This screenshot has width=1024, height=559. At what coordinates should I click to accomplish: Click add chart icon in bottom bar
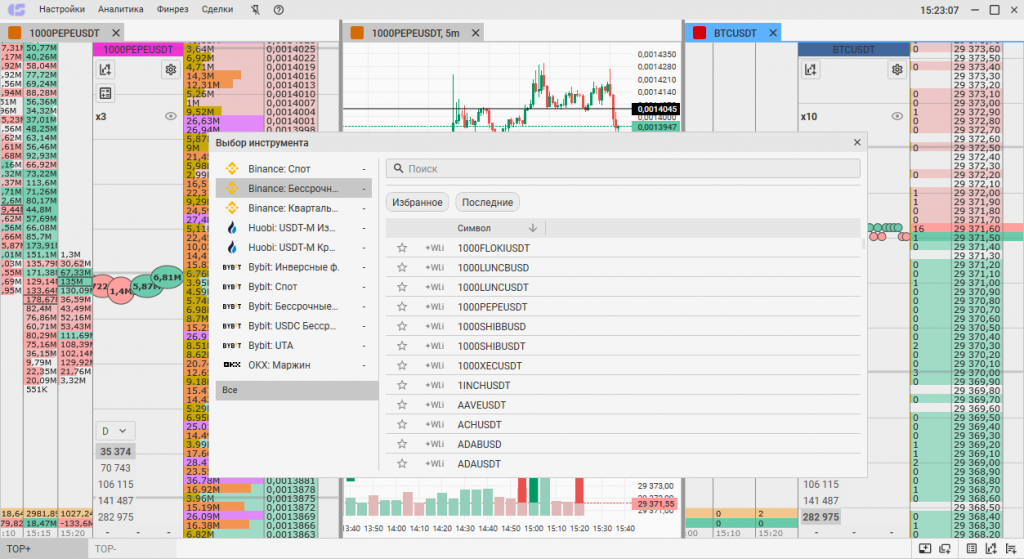[991, 549]
